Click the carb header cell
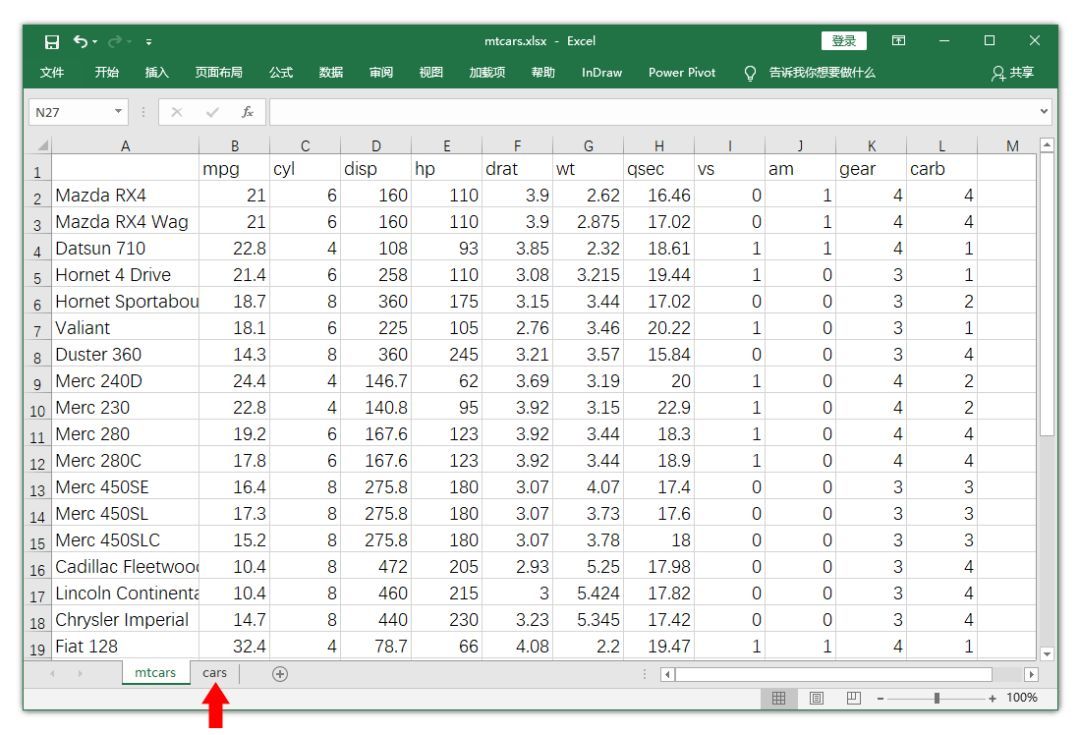 (x=942, y=169)
